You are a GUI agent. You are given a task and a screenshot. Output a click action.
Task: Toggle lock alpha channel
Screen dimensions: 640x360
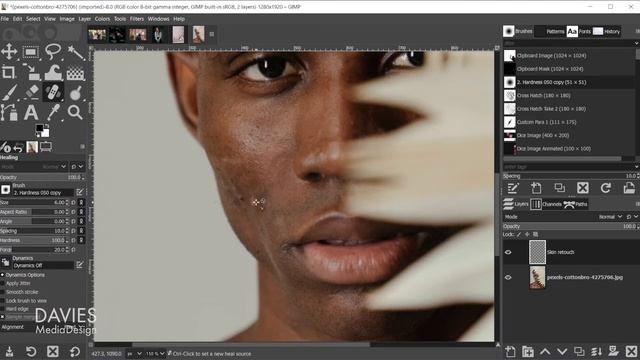click(x=535, y=234)
